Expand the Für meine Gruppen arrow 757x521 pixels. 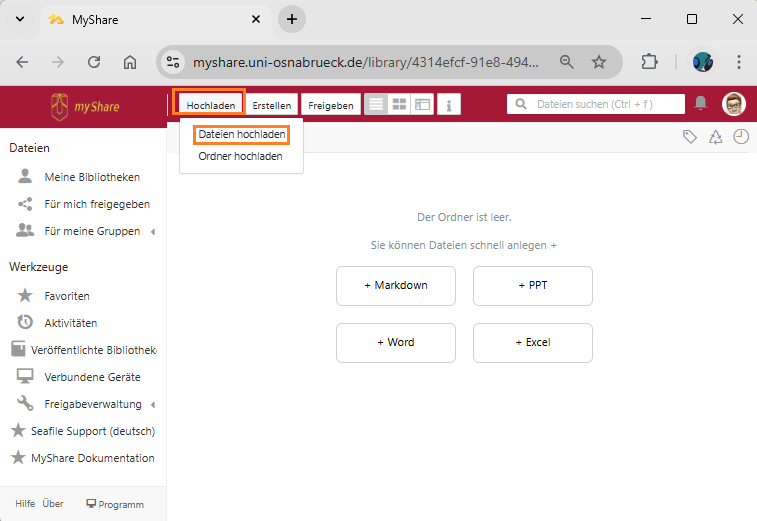153,232
